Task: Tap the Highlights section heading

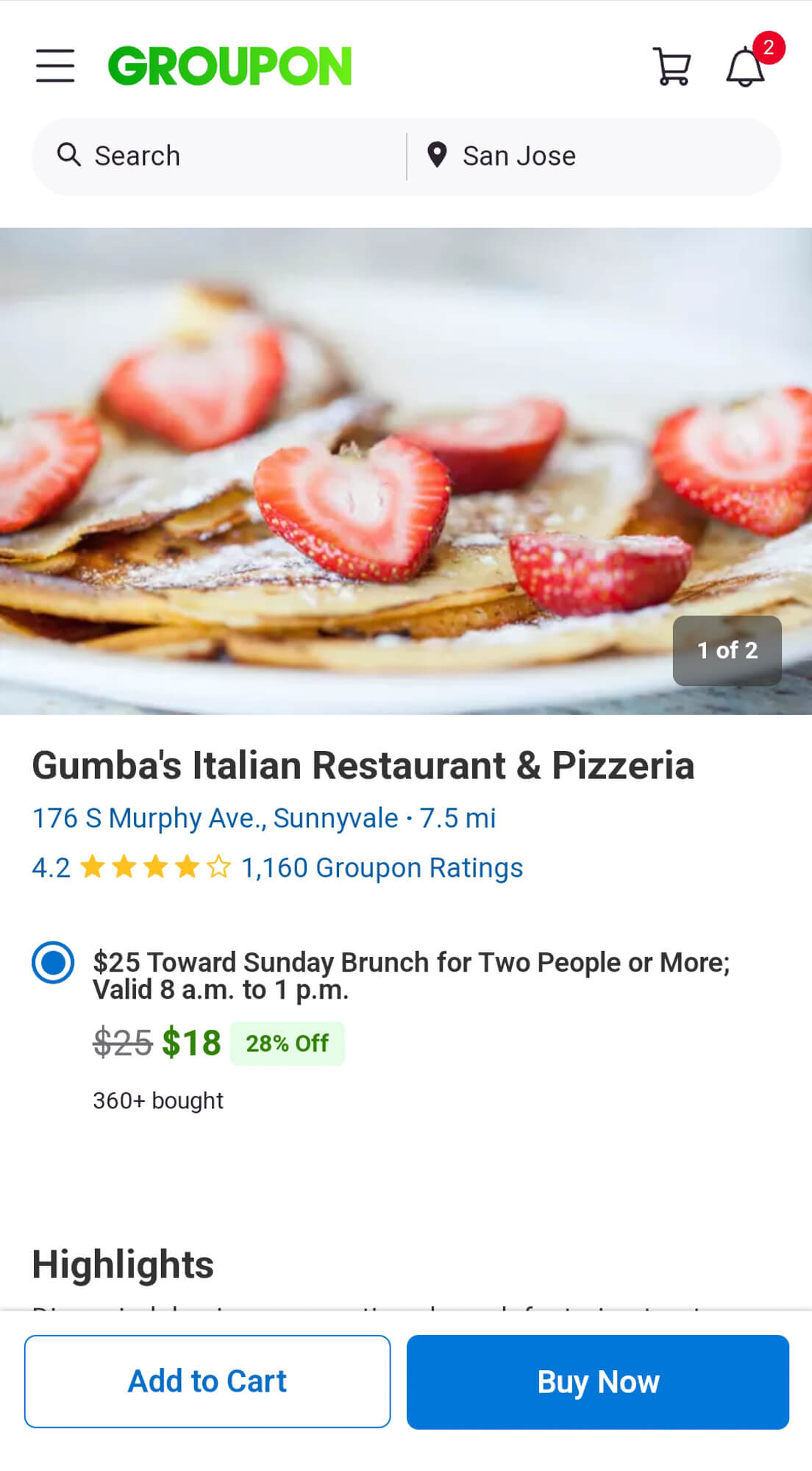Action: pos(123,1264)
